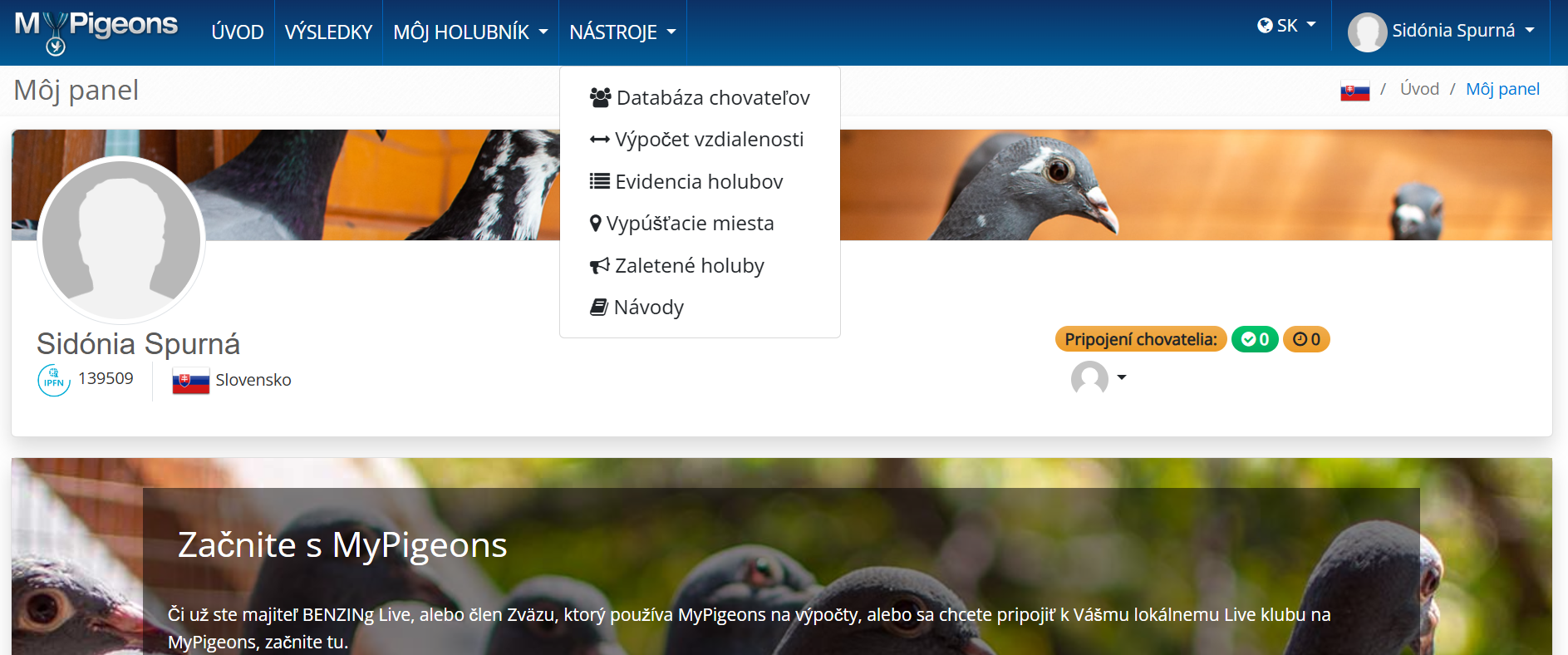Expand the breeder avatar dropdown arrow
This screenshot has width=1568, height=655.
coord(1122,377)
